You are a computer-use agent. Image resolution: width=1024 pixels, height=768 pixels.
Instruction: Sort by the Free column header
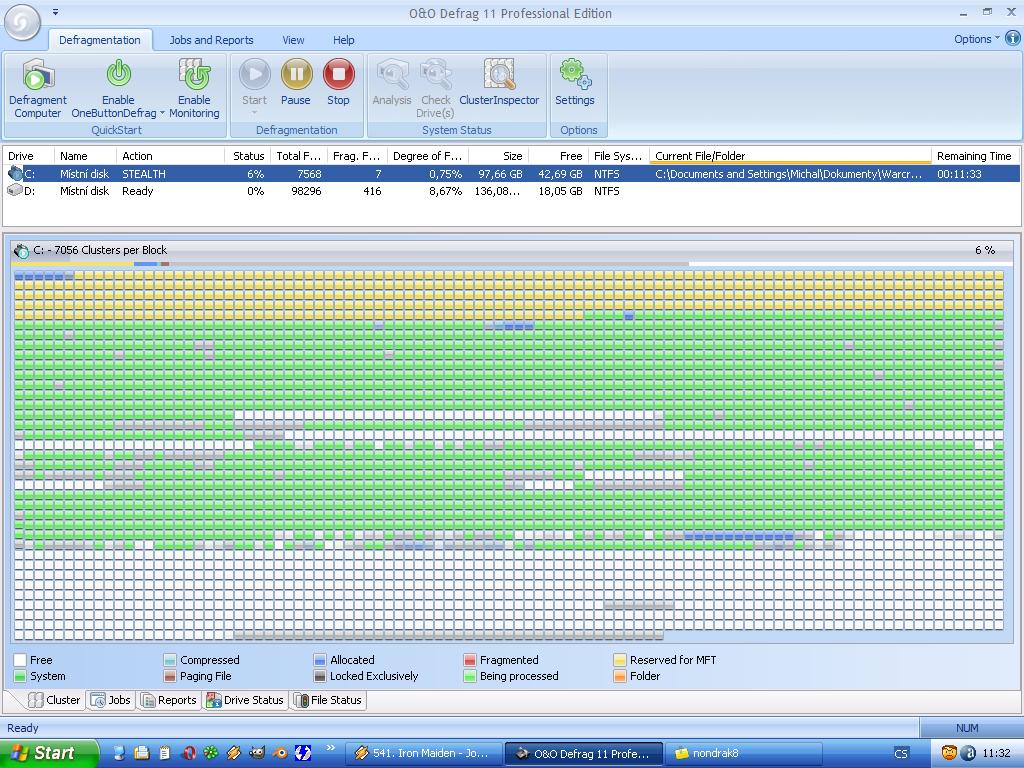(558, 156)
